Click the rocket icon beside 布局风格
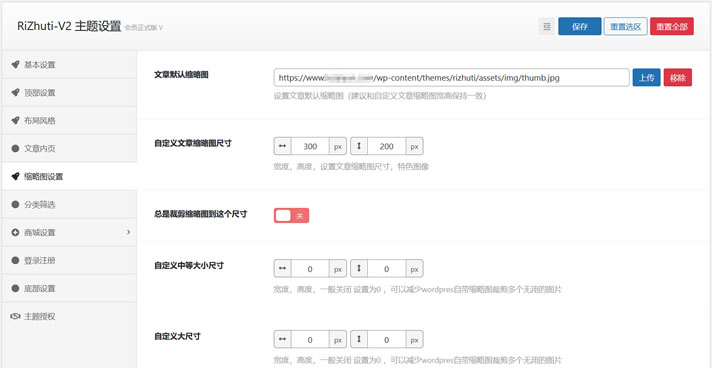712x368 pixels. 15,121
